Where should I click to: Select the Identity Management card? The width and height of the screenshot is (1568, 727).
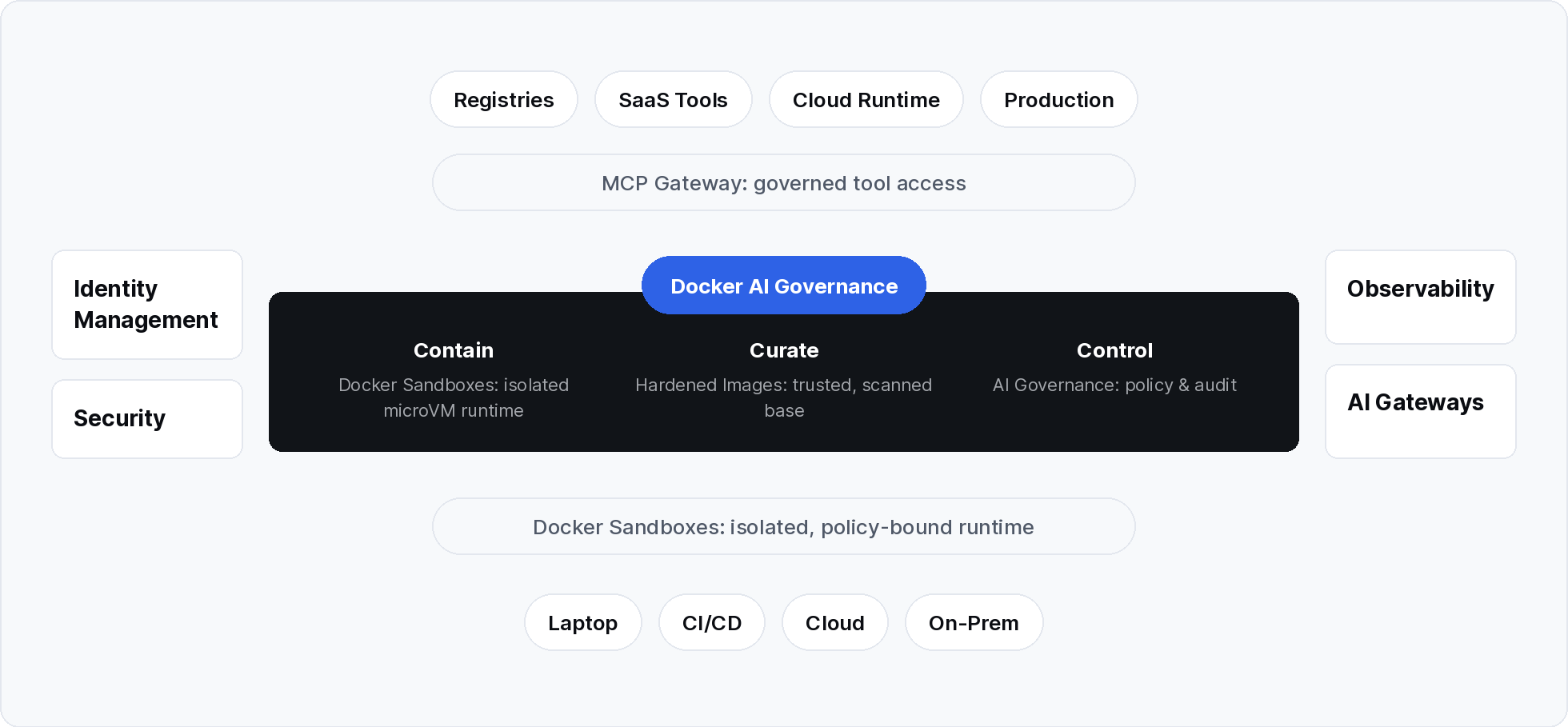click(x=147, y=305)
